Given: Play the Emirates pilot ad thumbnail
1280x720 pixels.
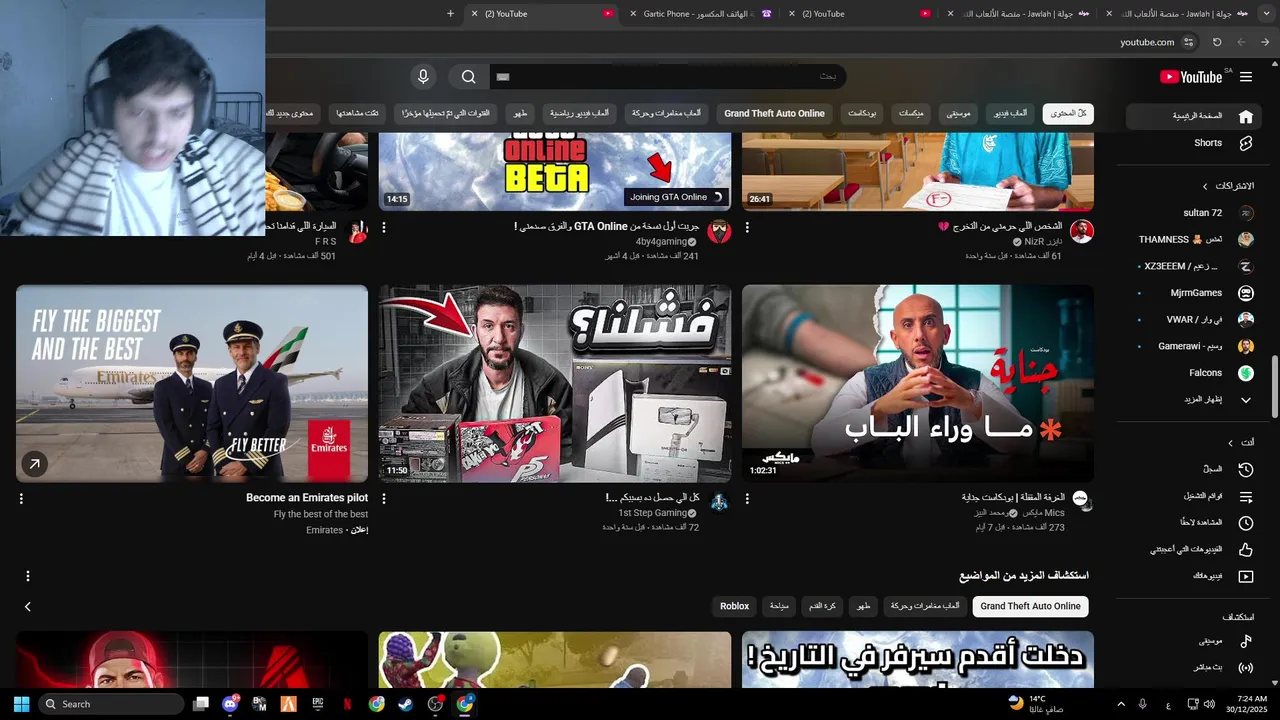Looking at the screenshot, I should tap(192, 383).
